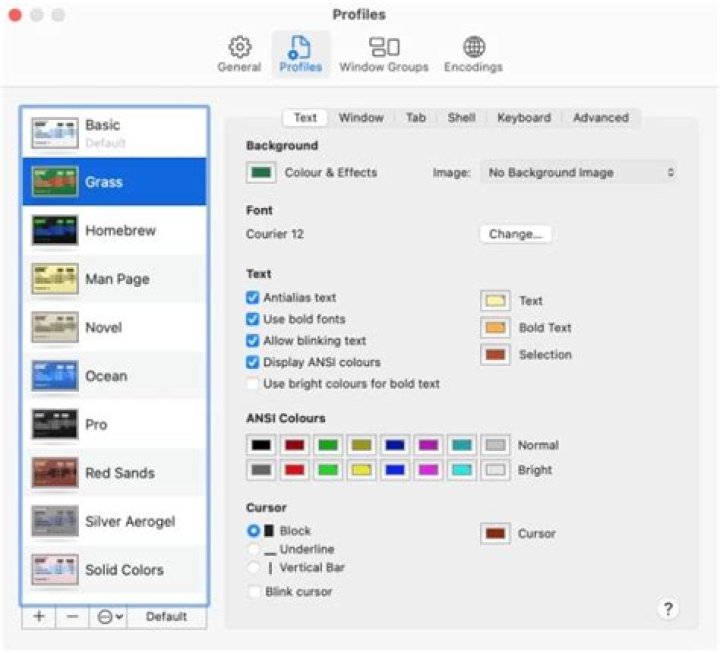Click the Change font button
This screenshot has height=653, width=720.
click(x=515, y=234)
